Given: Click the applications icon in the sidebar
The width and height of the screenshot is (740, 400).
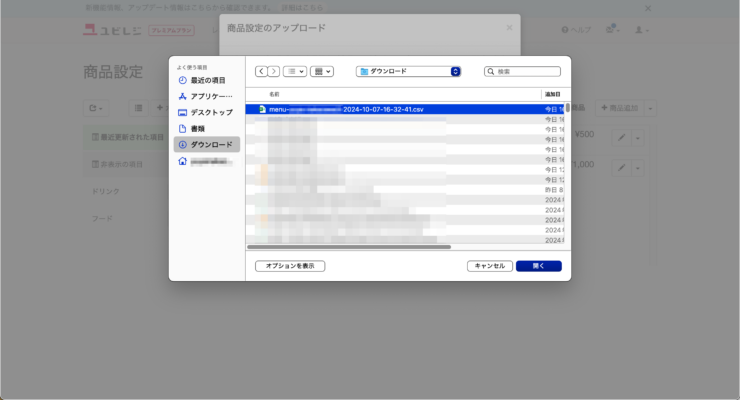Looking at the screenshot, I should coord(183,96).
